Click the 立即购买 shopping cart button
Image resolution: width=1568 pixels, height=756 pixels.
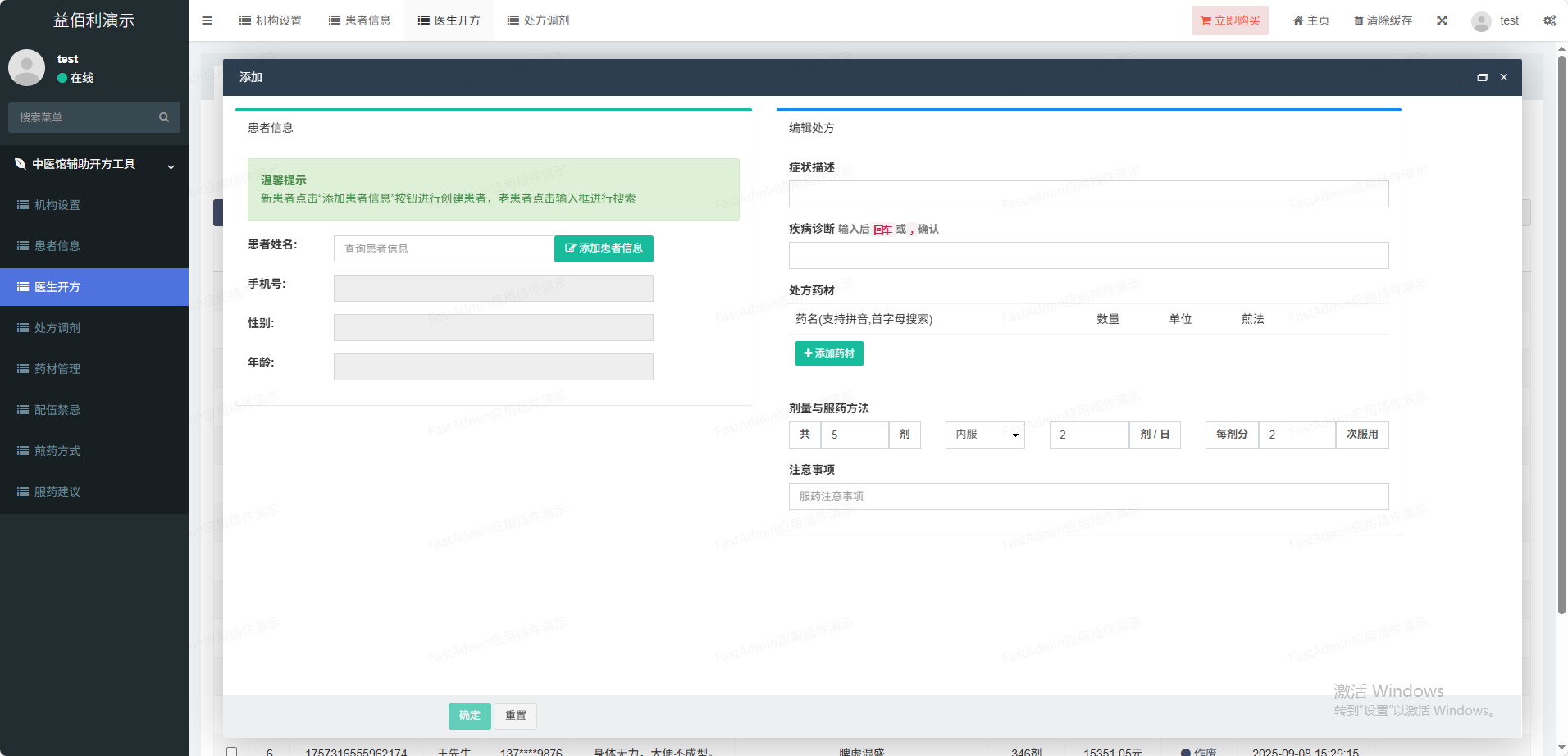pos(1230,20)
